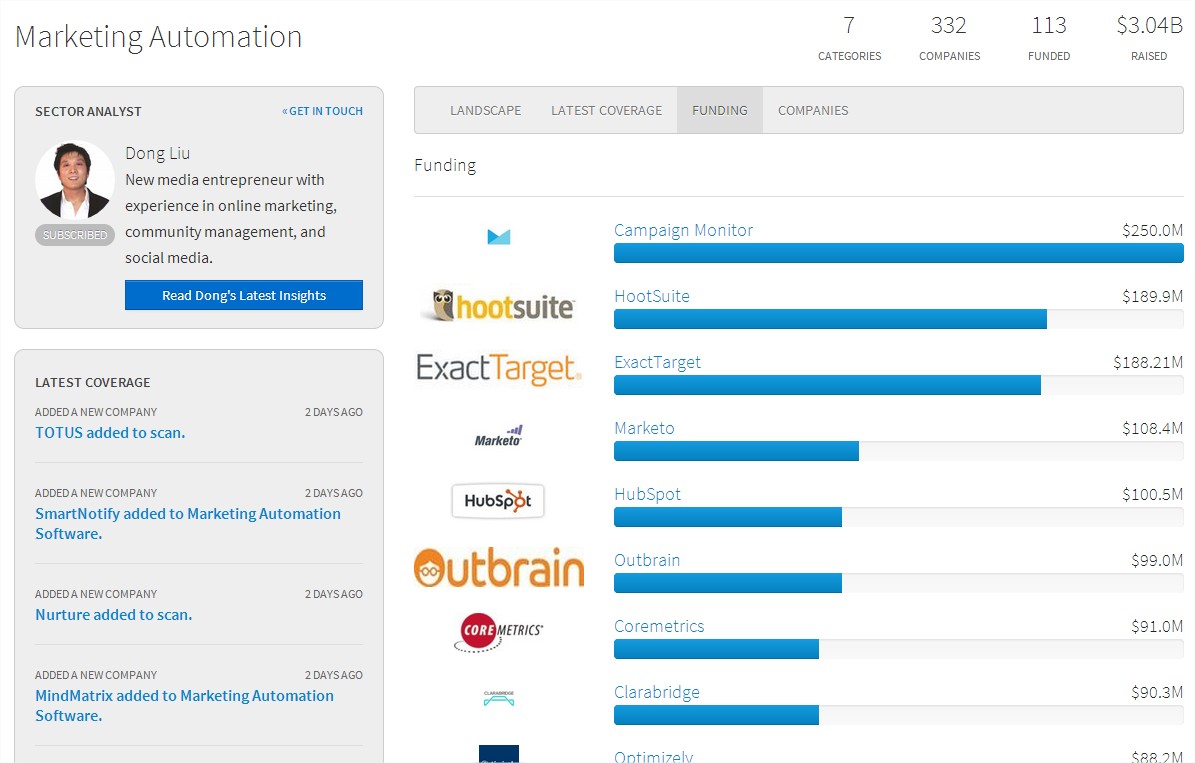Image resolution: width=1195 pixels, height=763 pixels.
Task: Click Dong Liu's profile photo
Action: [75, 179]
